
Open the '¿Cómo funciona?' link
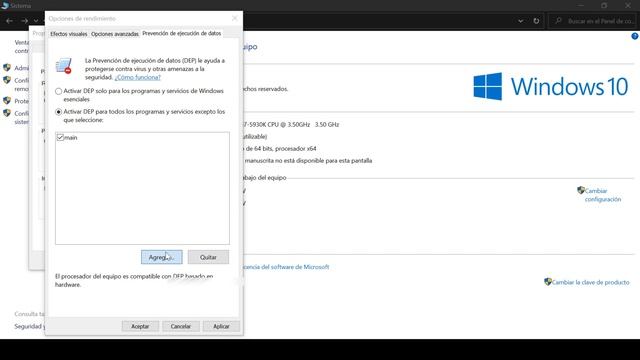point(138,77)
